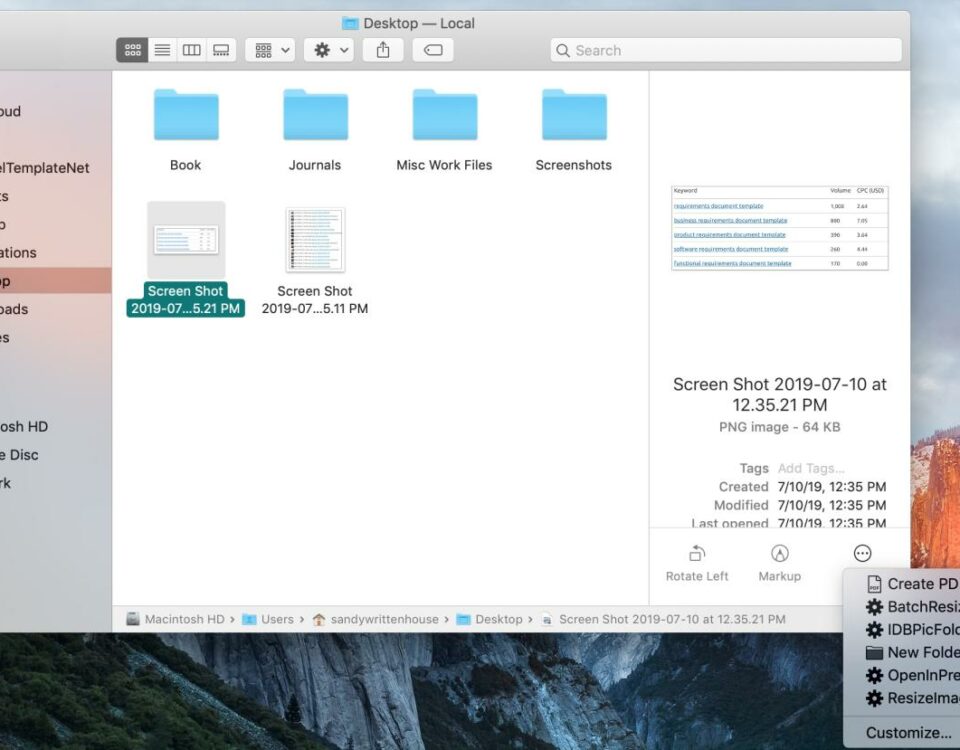Click the Desktop — Local window title

(409, 23)
